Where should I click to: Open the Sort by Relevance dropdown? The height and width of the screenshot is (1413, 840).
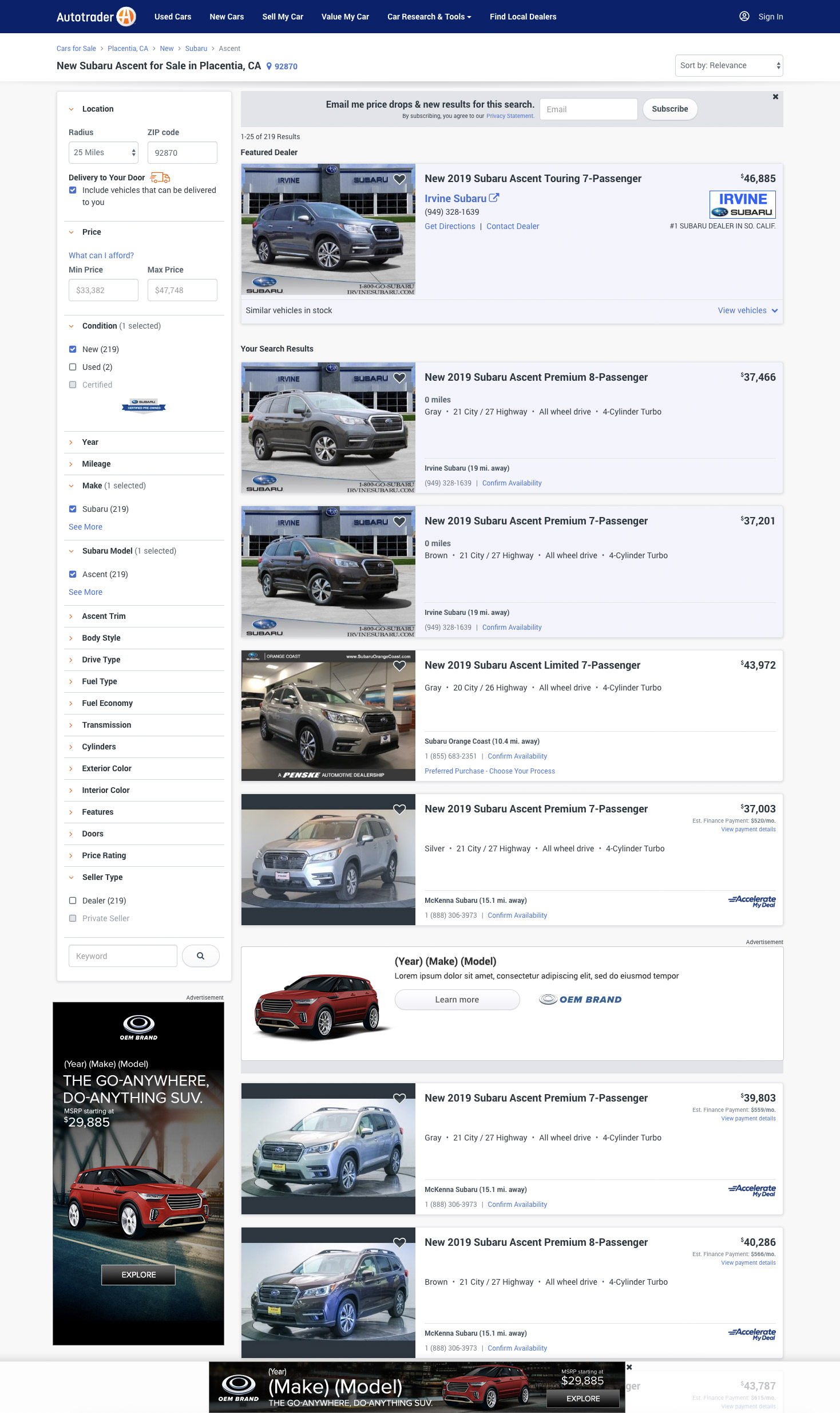coord(729,65)
